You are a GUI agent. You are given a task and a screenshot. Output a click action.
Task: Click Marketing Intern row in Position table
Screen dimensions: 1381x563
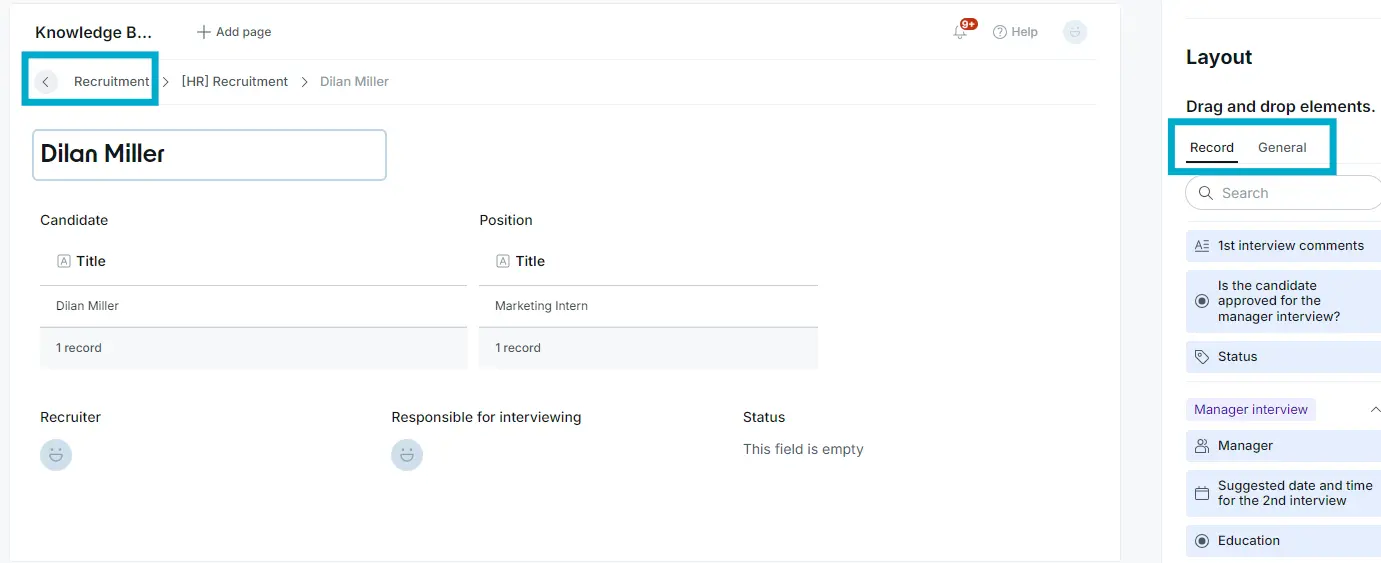[648, 306]
